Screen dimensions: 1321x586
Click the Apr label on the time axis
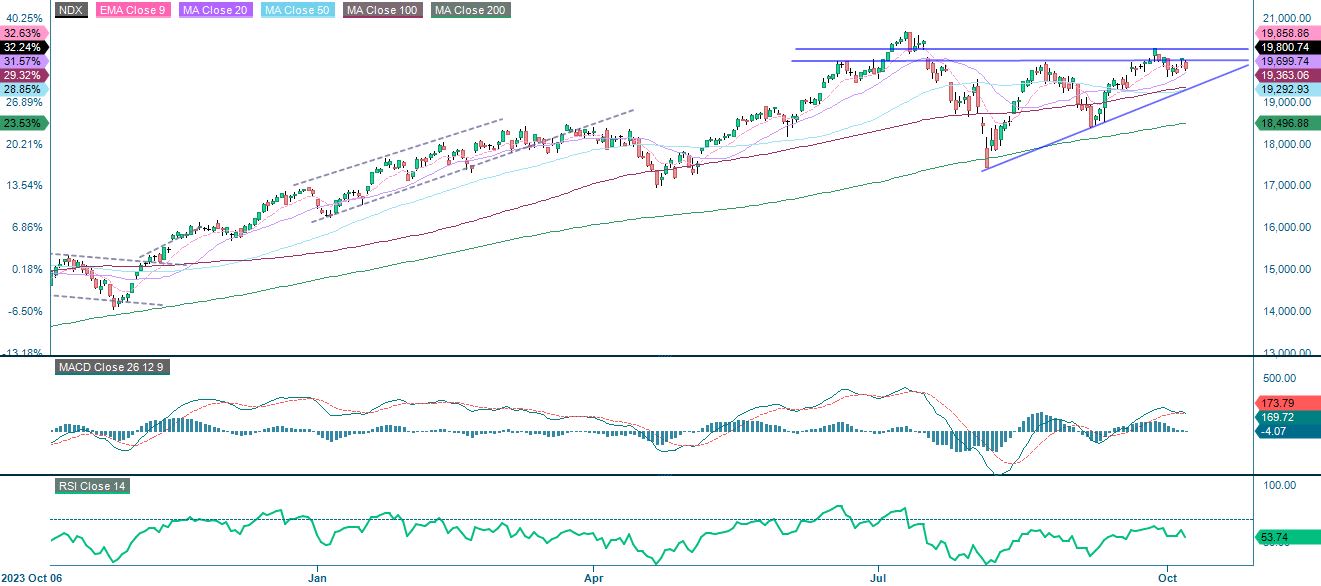(594, 578)
